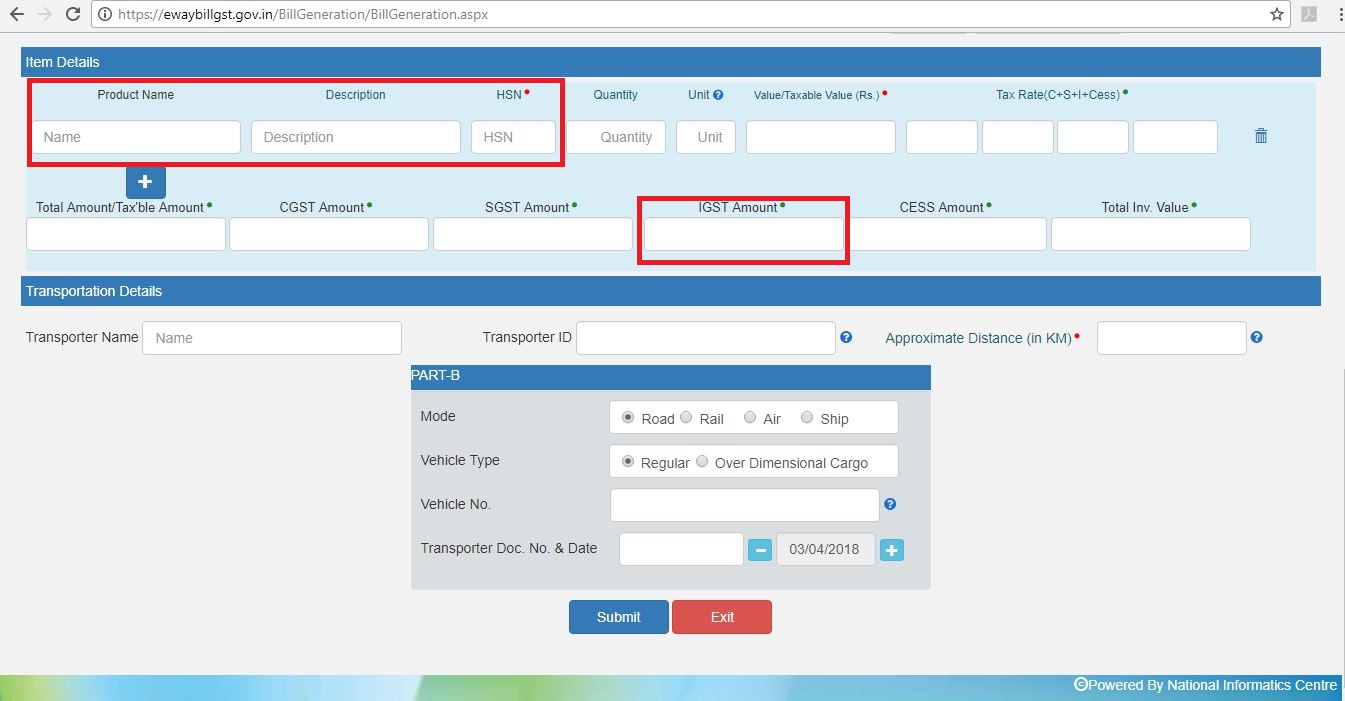Choose Over Dimensional Cargo vehicle type
Image resolution: width=1345 pixels, height=701 pixels.
(702, 461)
